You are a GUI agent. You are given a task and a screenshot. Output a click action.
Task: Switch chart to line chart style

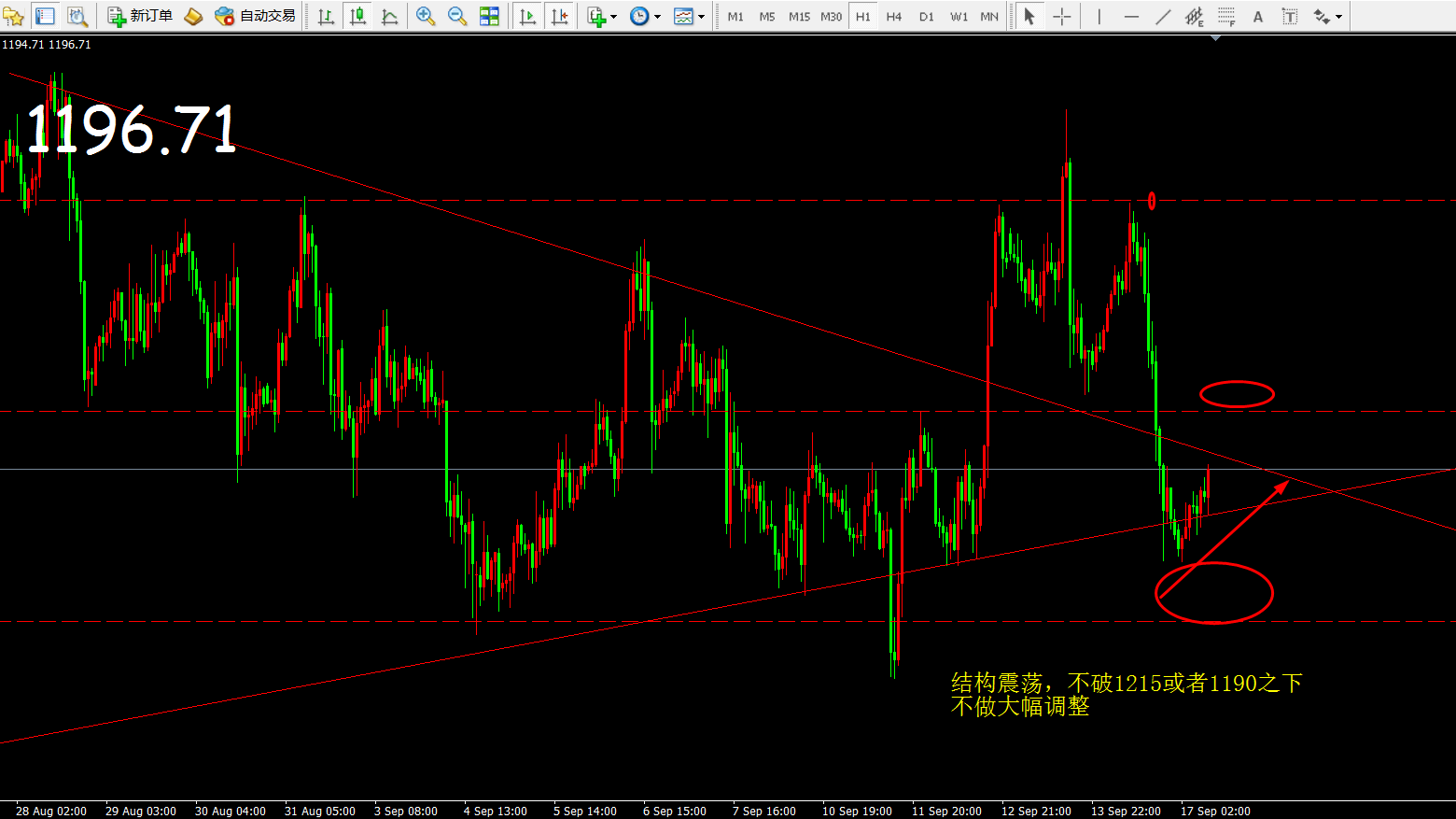389,16
